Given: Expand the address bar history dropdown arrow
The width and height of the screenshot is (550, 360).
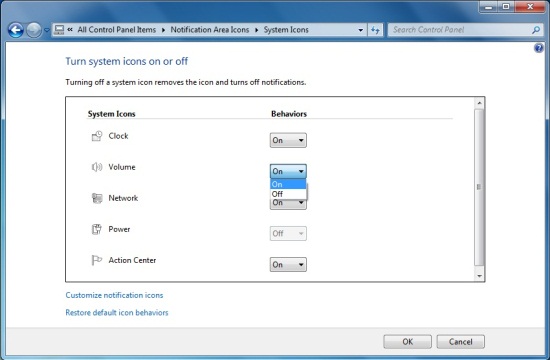Looking at the screenshot, I should 361,30.
